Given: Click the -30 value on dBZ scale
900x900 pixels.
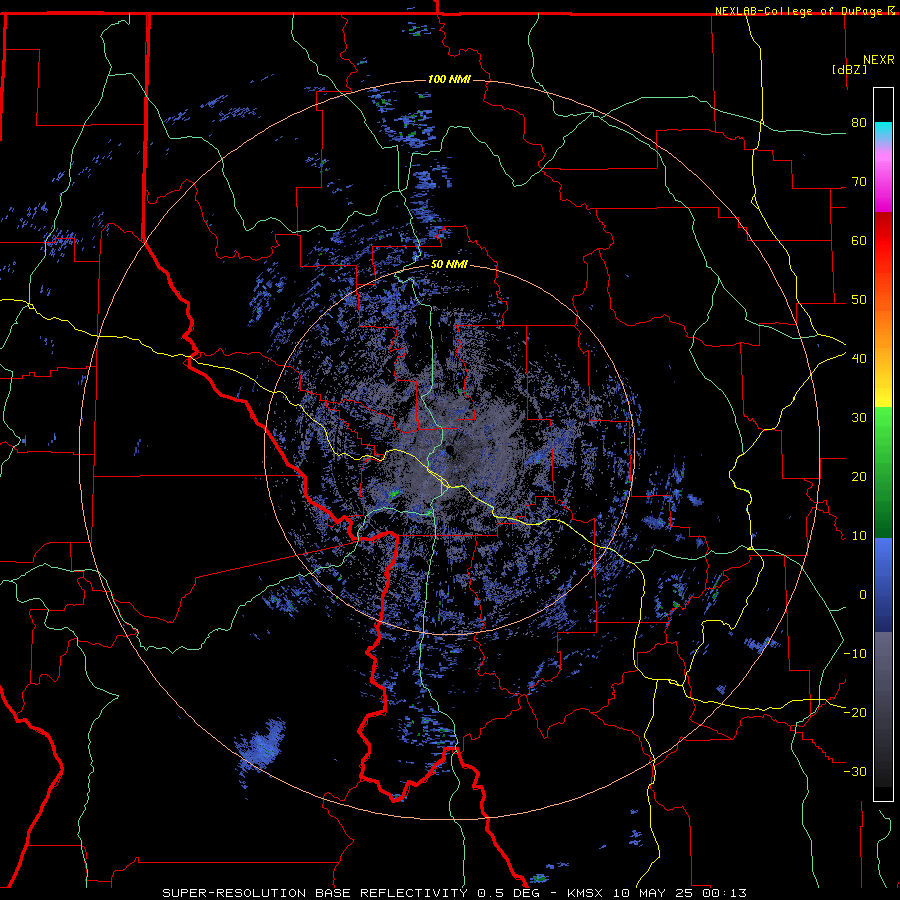Looking at the screenshot, I should click(855, 772).
